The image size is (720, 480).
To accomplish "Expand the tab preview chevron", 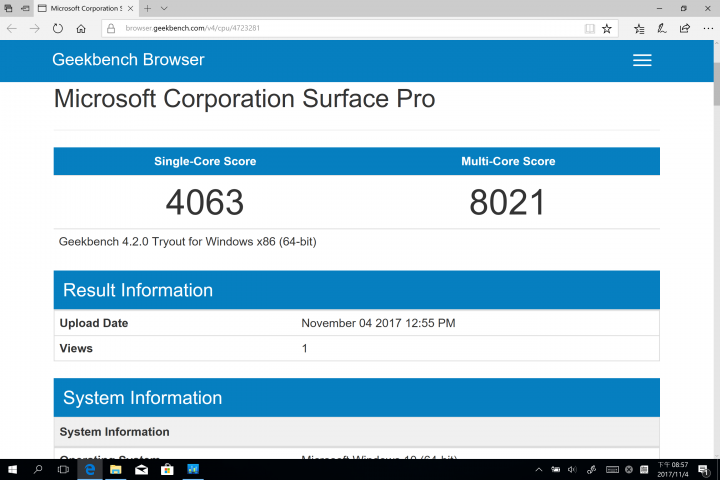I will [164, 8].
